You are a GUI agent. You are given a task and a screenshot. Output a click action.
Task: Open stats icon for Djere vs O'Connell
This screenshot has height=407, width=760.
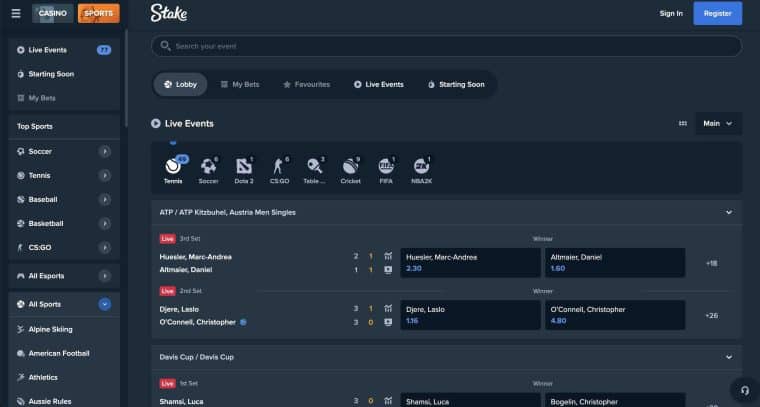click(388, 309)
